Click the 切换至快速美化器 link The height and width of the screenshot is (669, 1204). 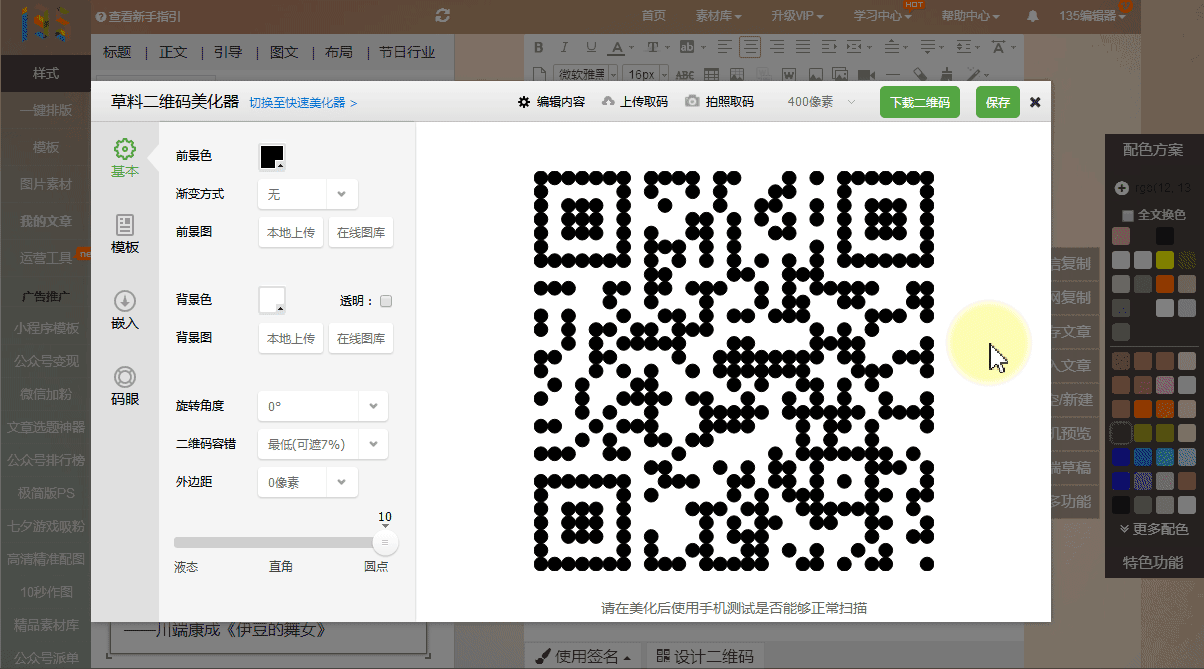(303, 103)
